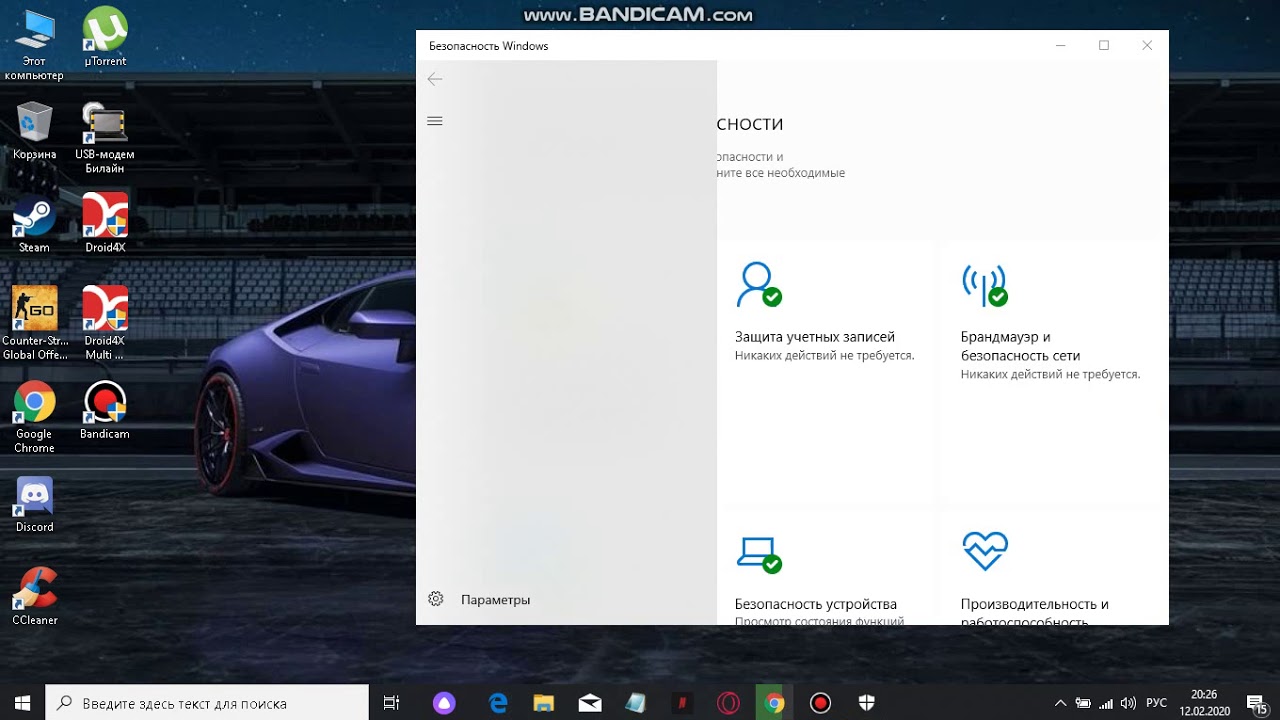The width and height of the screenshot is (1280, 720).
Task: Select the µTorrent desktop shortcut
Action: [105, 37]
